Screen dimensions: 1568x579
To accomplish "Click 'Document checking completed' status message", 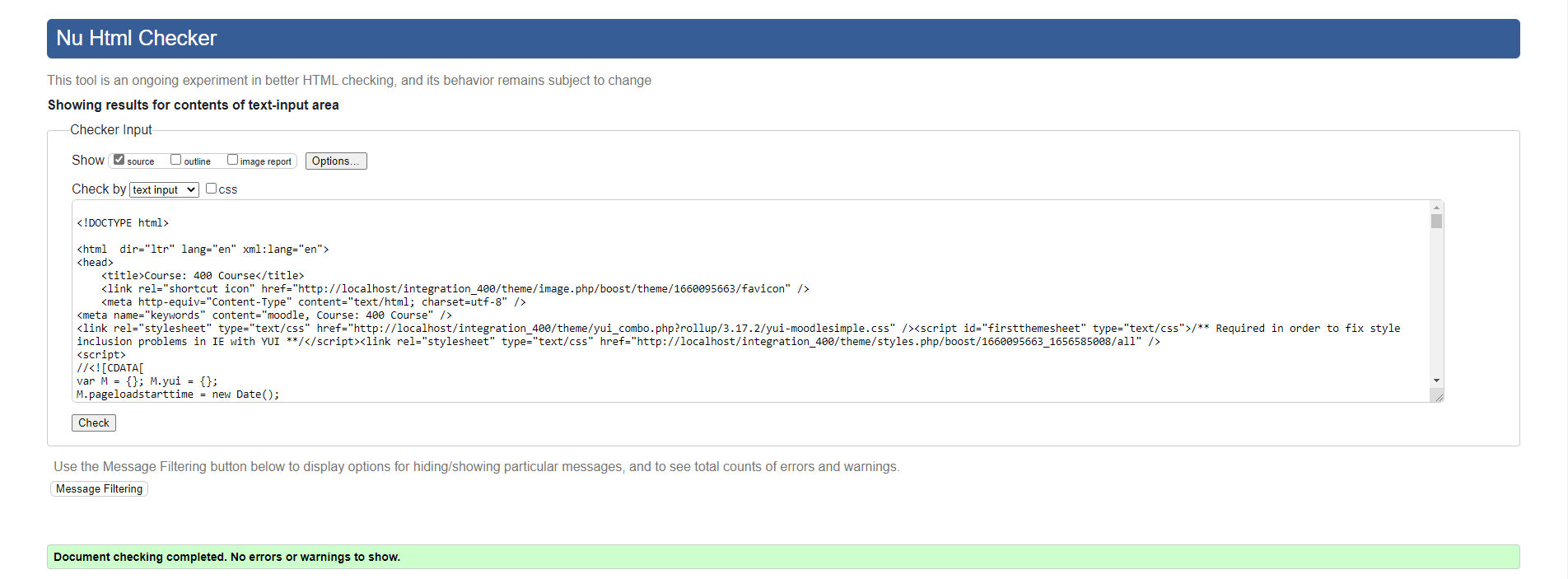I will coord(226,557).
